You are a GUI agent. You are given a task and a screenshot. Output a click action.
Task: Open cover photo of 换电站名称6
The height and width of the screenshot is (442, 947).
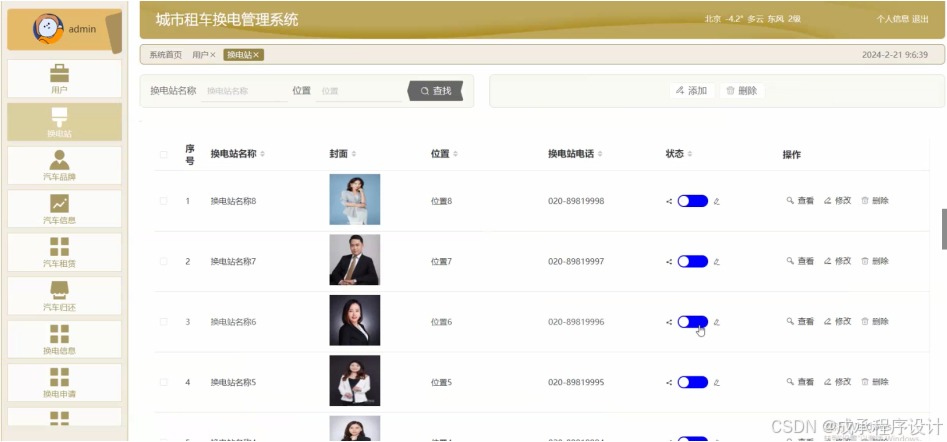[355, 320]
